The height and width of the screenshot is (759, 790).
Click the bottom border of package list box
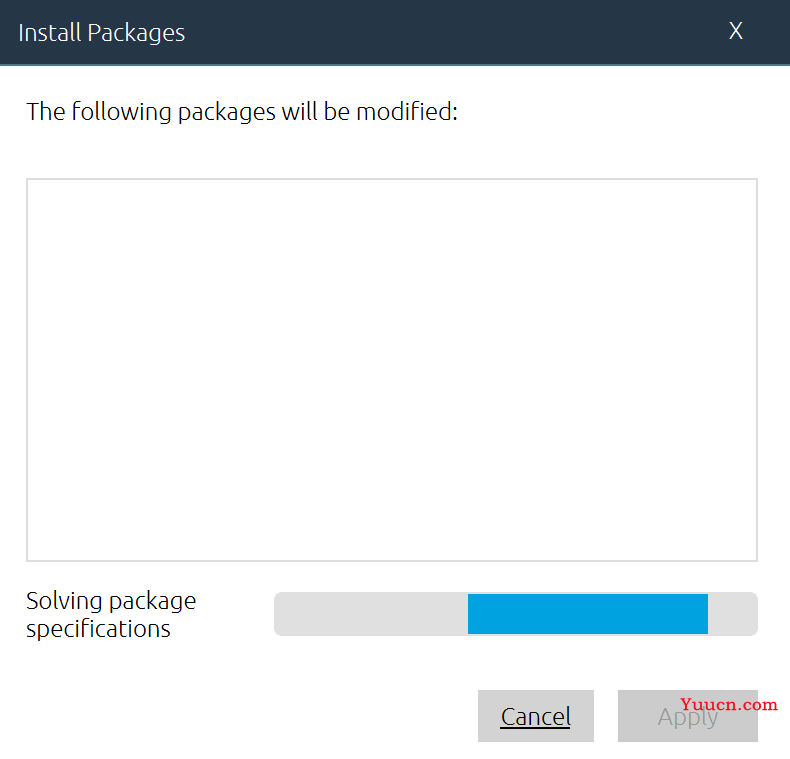[x=391, y=560]
